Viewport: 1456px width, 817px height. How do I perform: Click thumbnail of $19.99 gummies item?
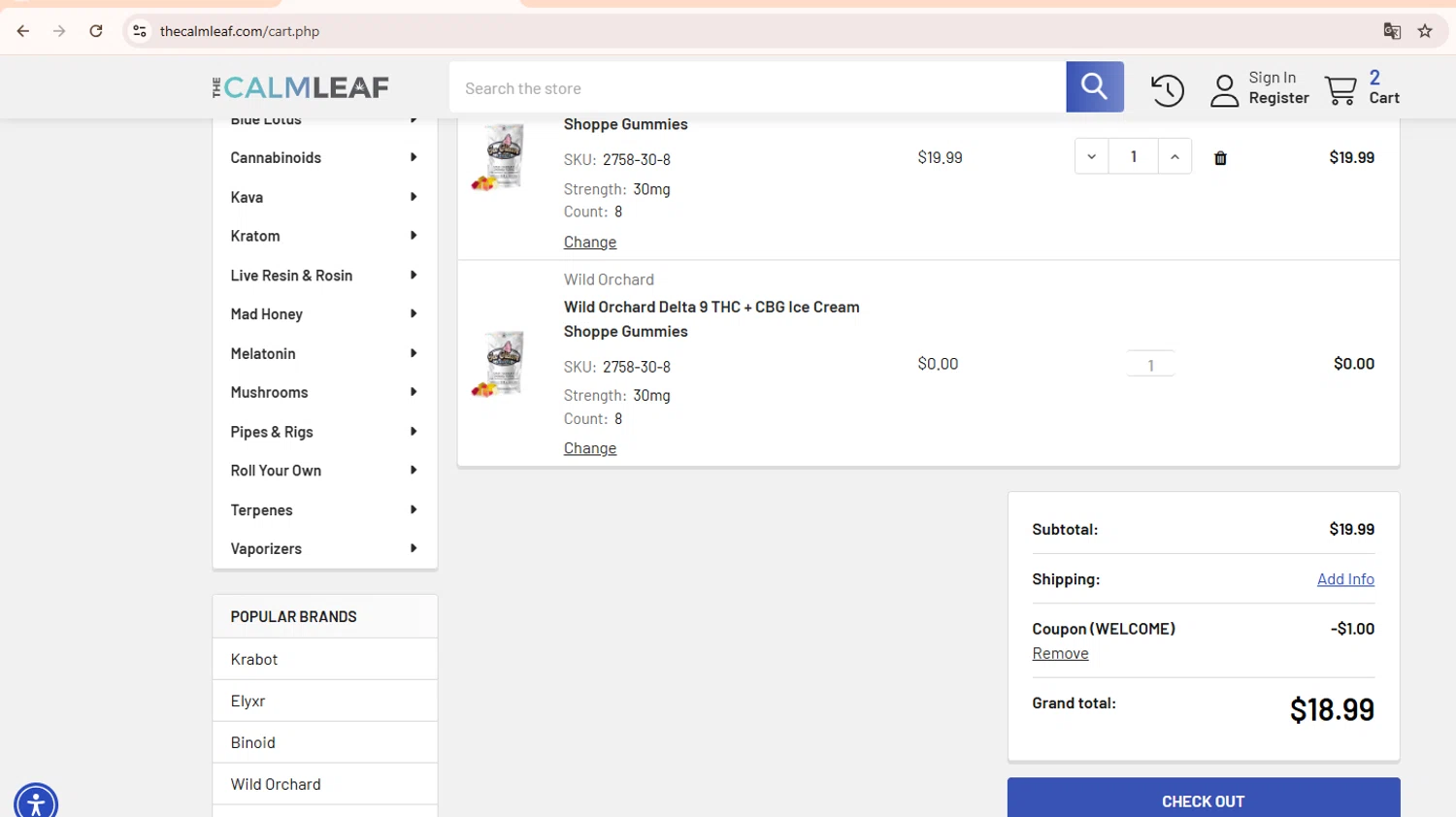click(499, 157)
